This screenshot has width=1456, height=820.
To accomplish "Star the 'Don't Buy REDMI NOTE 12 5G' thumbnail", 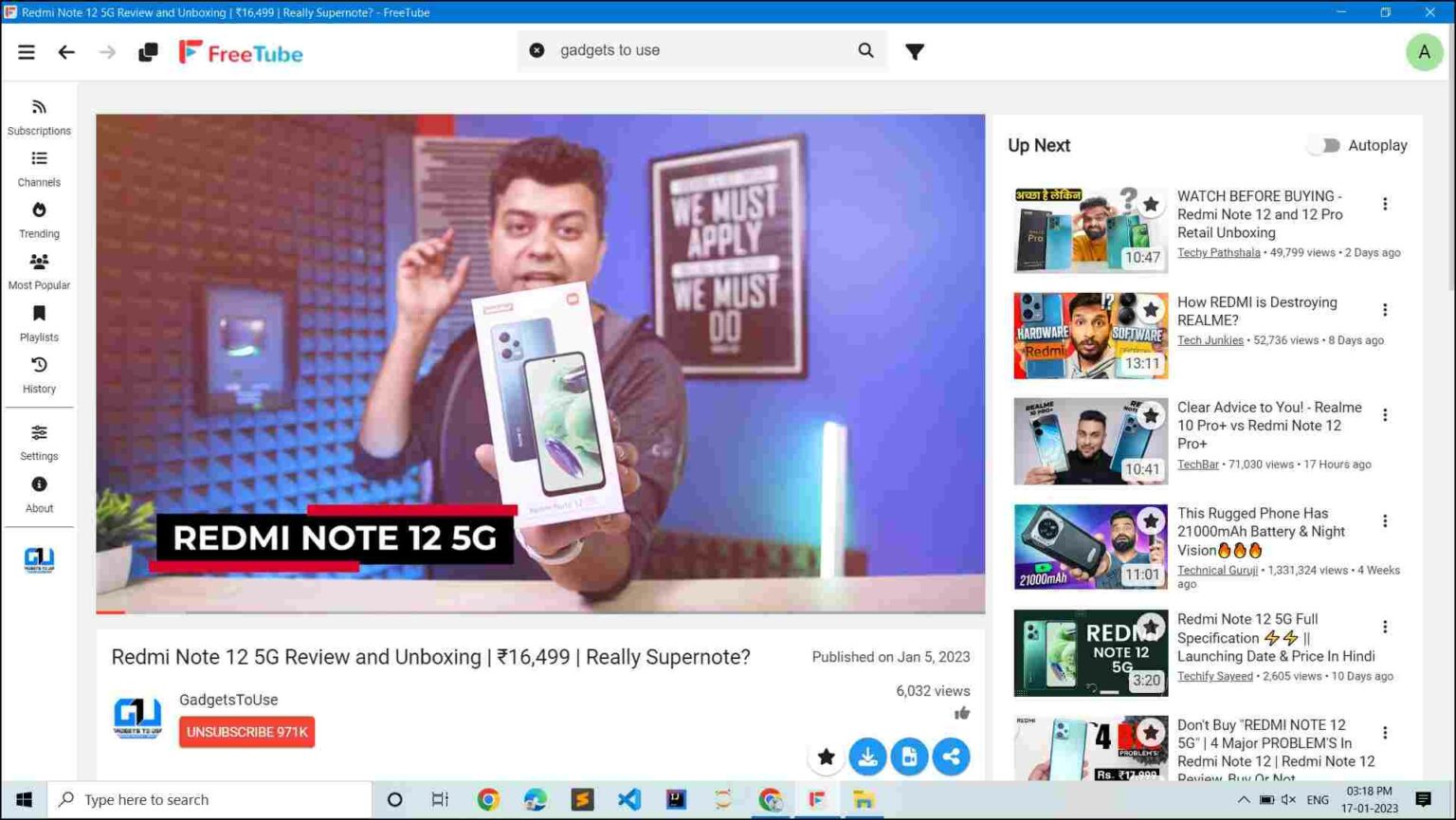I will (x=1151, y=733).
